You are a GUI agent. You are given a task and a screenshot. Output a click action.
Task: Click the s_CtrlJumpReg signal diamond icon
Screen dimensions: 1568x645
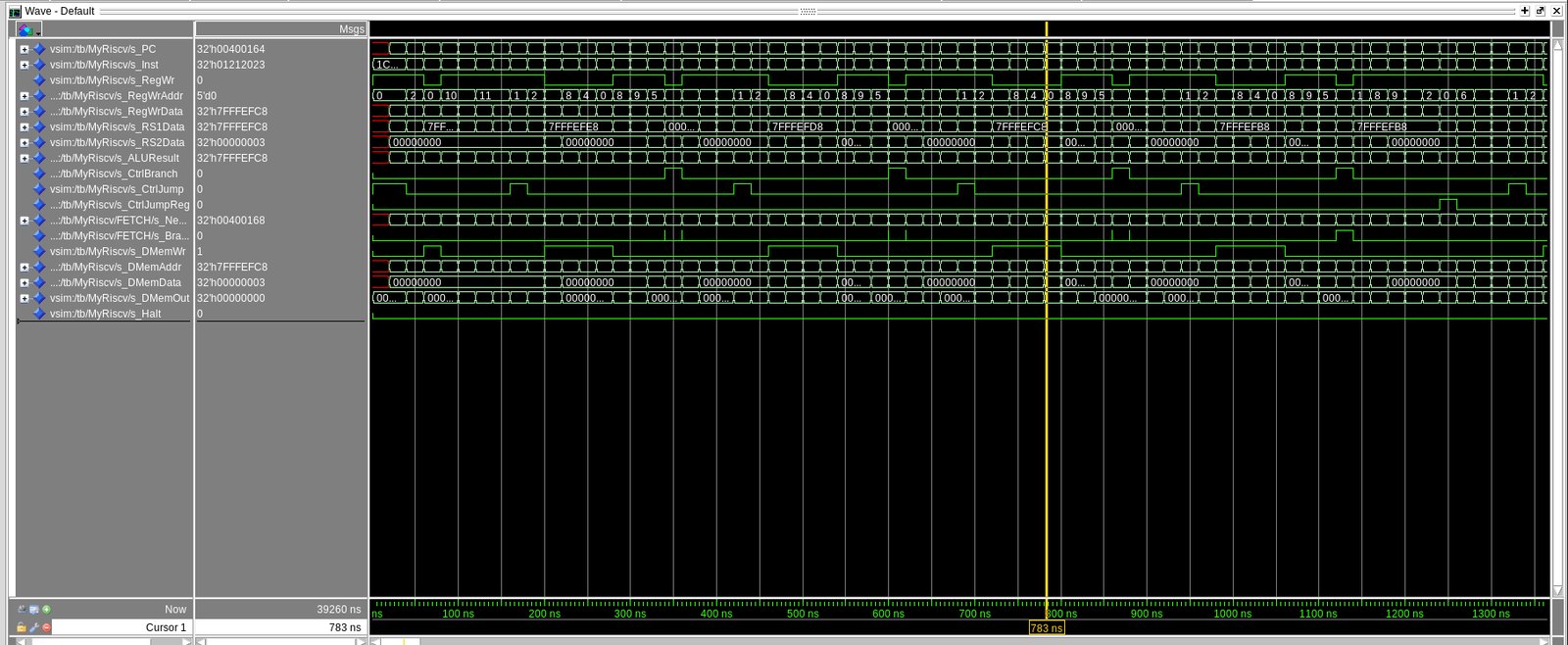tap(39, 205)
